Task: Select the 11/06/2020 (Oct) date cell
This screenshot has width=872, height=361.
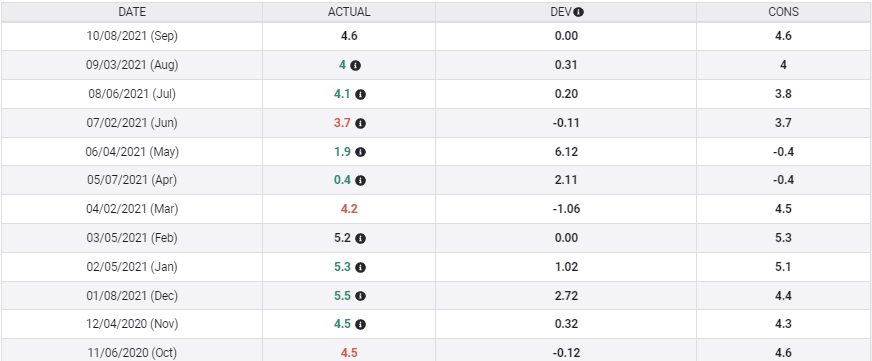Action: pyautogui.click(x=132, y=353)
